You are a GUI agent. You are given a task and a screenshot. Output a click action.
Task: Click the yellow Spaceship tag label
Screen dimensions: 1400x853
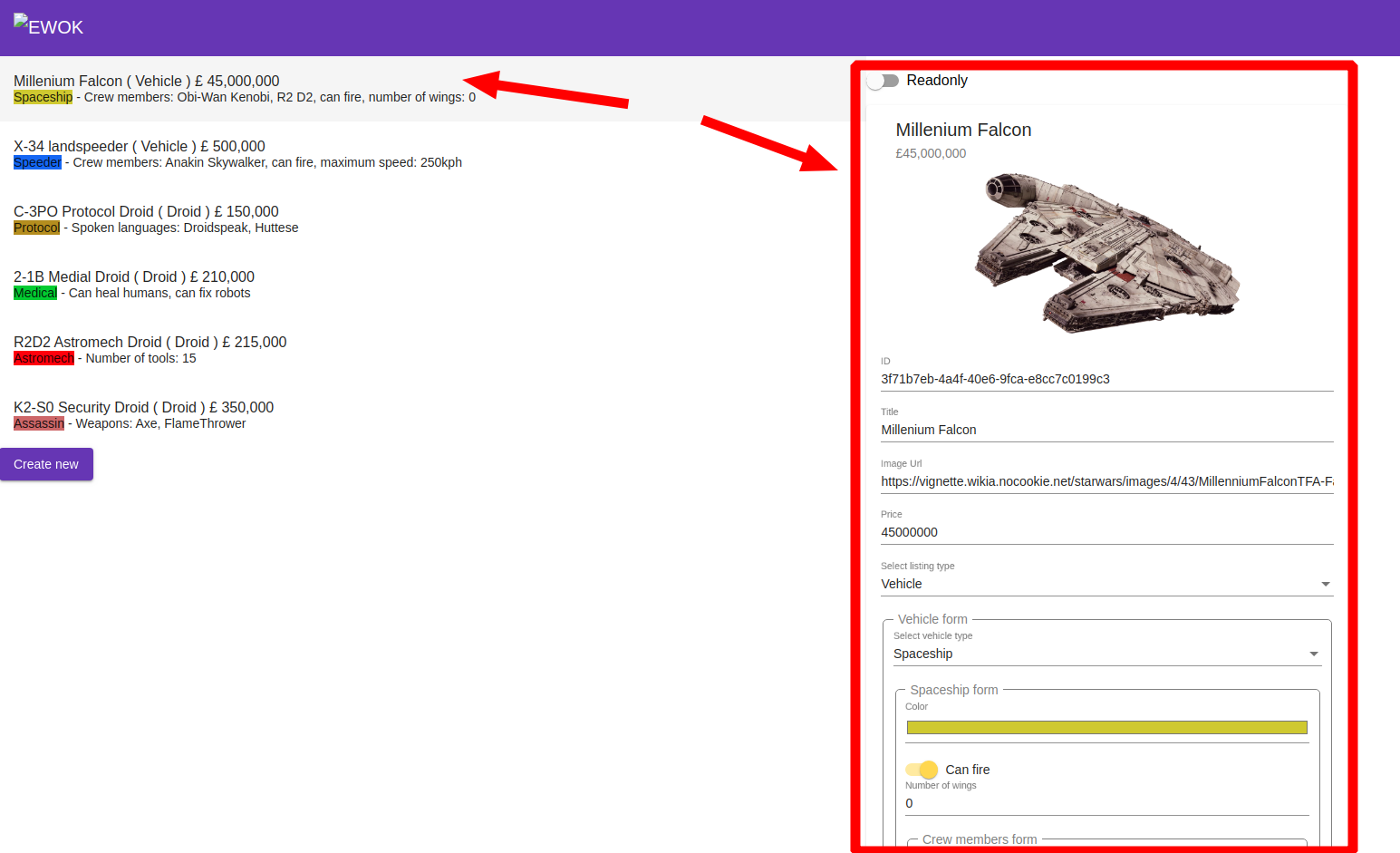[43, 96]
